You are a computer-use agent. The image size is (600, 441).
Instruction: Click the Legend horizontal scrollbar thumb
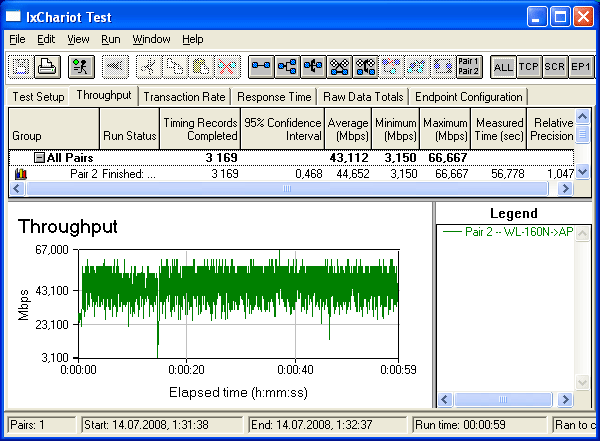click(503, 400)
